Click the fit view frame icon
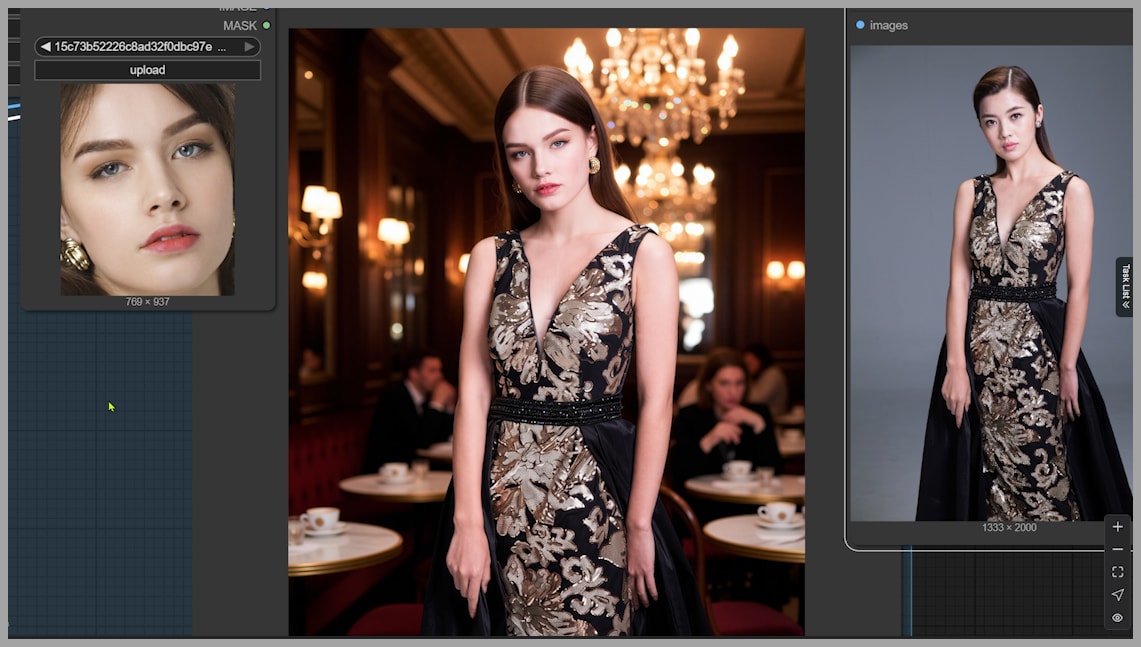1141x647 pixels. [x=1118, y=572]
